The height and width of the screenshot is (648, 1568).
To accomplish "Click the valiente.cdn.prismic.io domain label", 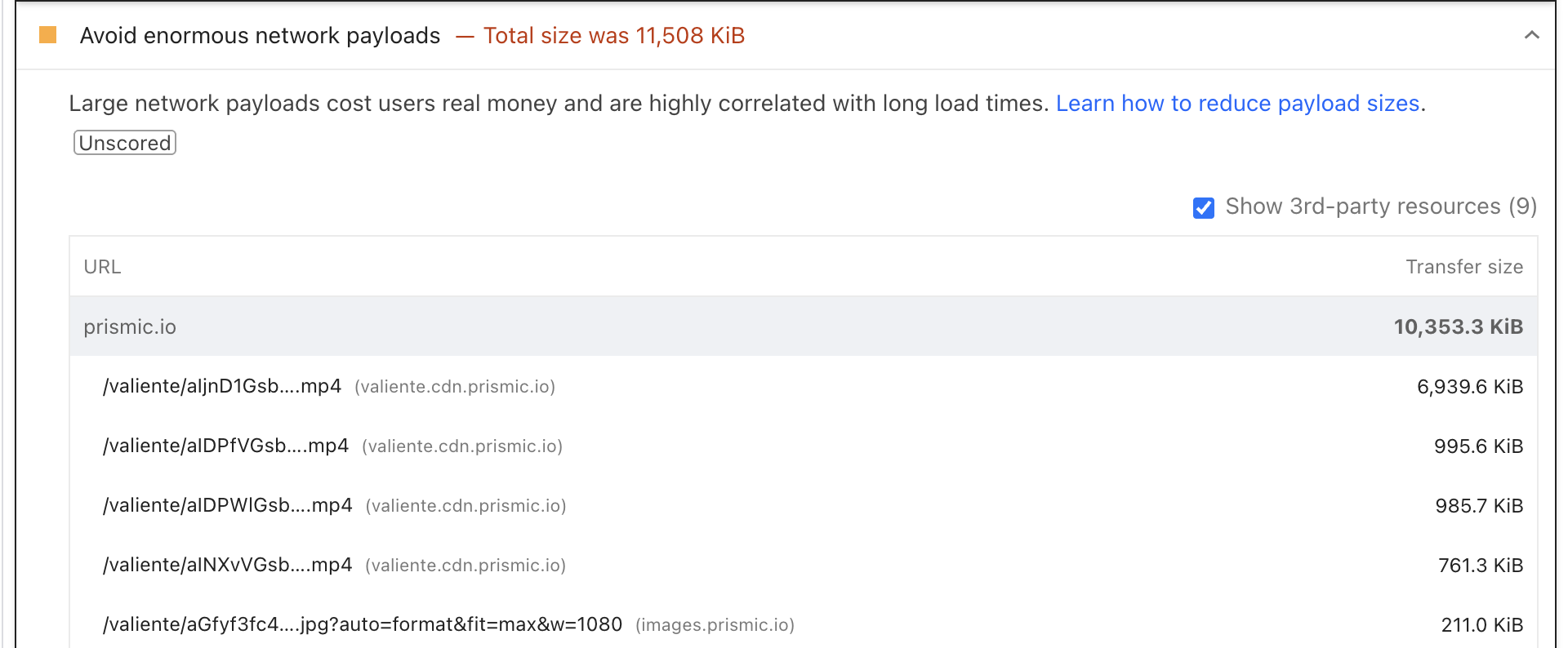I will tap(455, 387).
